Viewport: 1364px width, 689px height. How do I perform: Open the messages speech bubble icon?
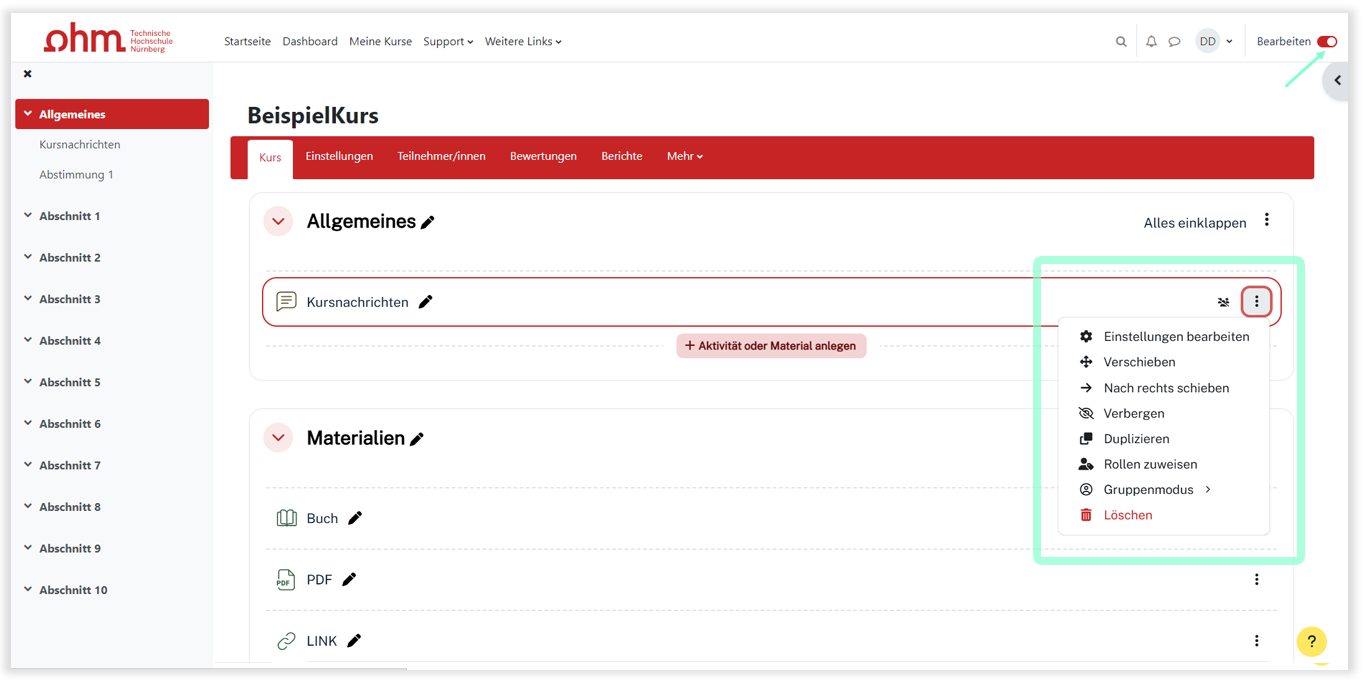(1175, 42)
